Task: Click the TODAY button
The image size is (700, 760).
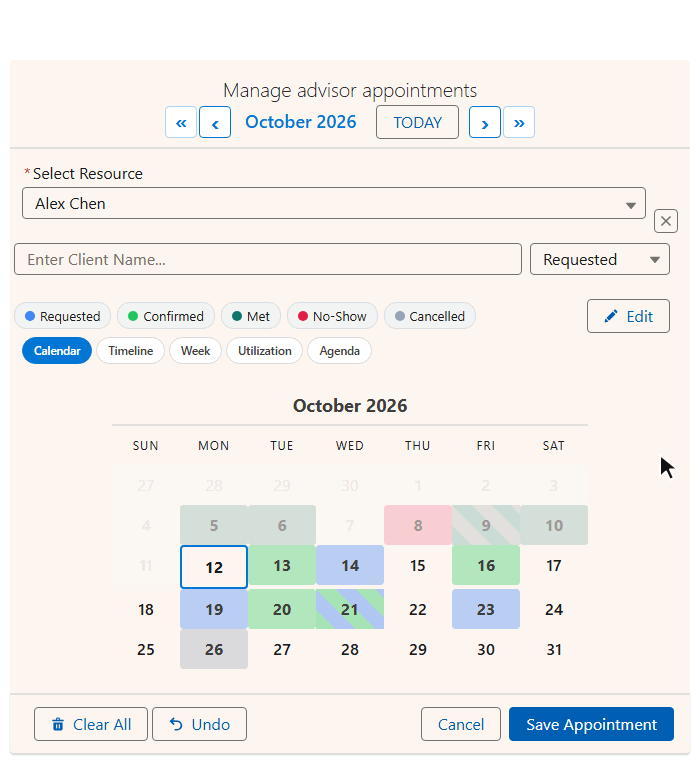Action: (417, 122)
